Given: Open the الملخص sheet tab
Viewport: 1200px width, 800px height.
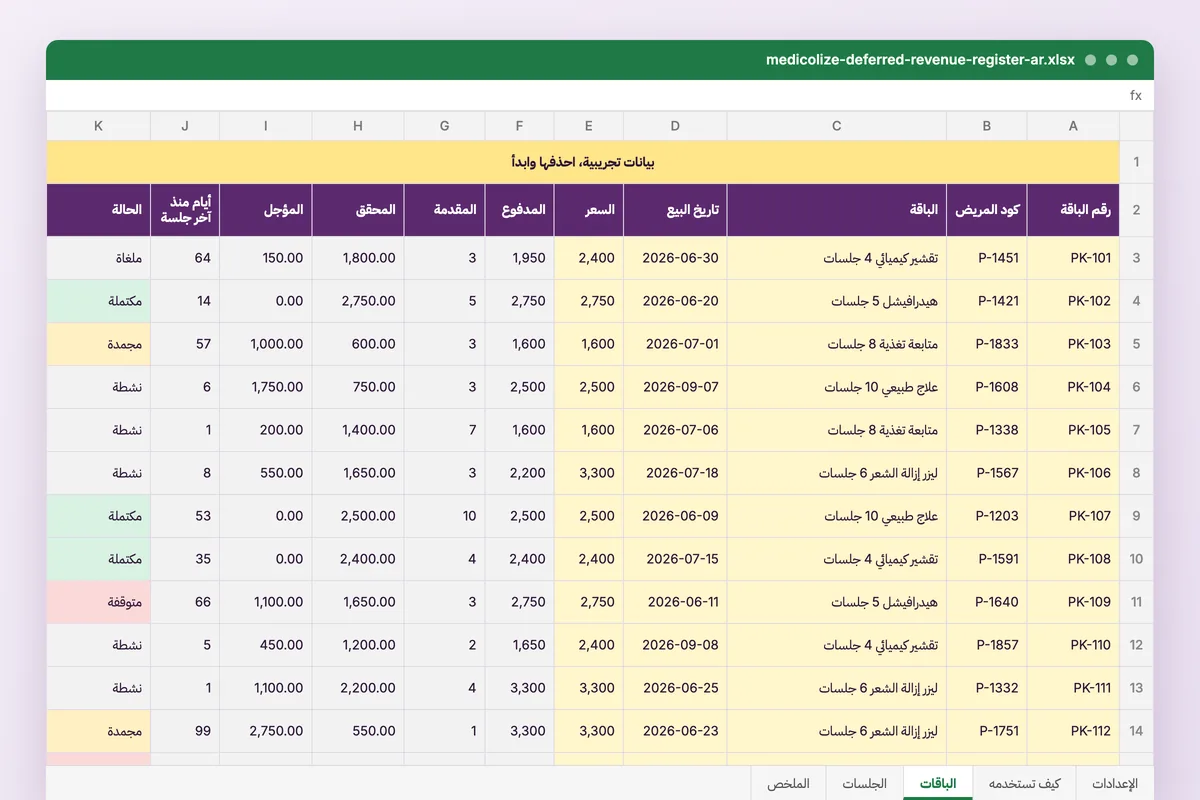Looking at the screenshot, I should click(789, 783).
